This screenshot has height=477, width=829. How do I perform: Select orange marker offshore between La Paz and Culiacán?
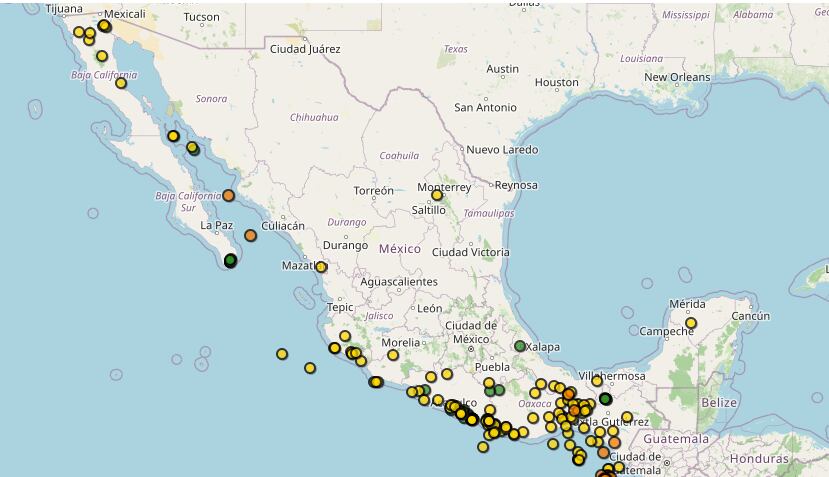coord(251,235)
